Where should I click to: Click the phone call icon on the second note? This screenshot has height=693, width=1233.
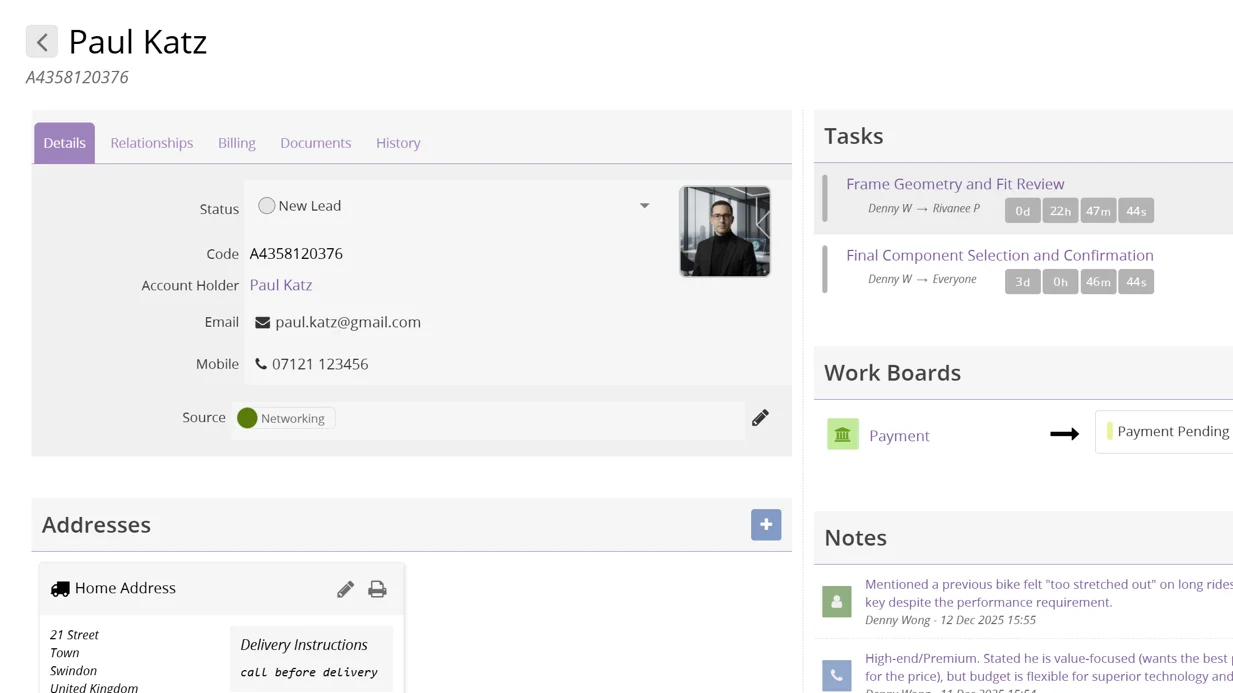point(836,675)
